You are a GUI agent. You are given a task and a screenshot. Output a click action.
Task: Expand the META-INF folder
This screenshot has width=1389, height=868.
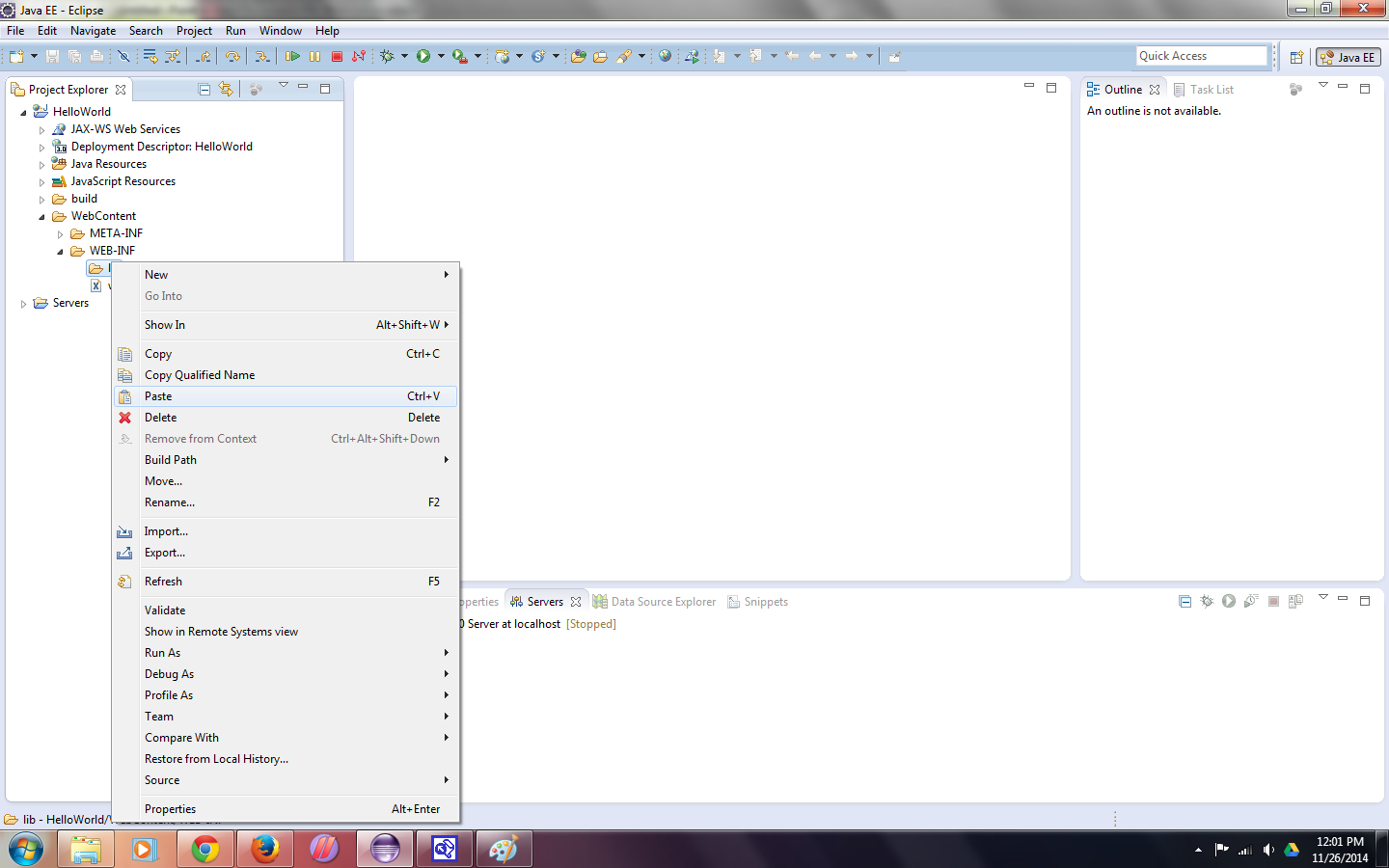coord(60,234)
